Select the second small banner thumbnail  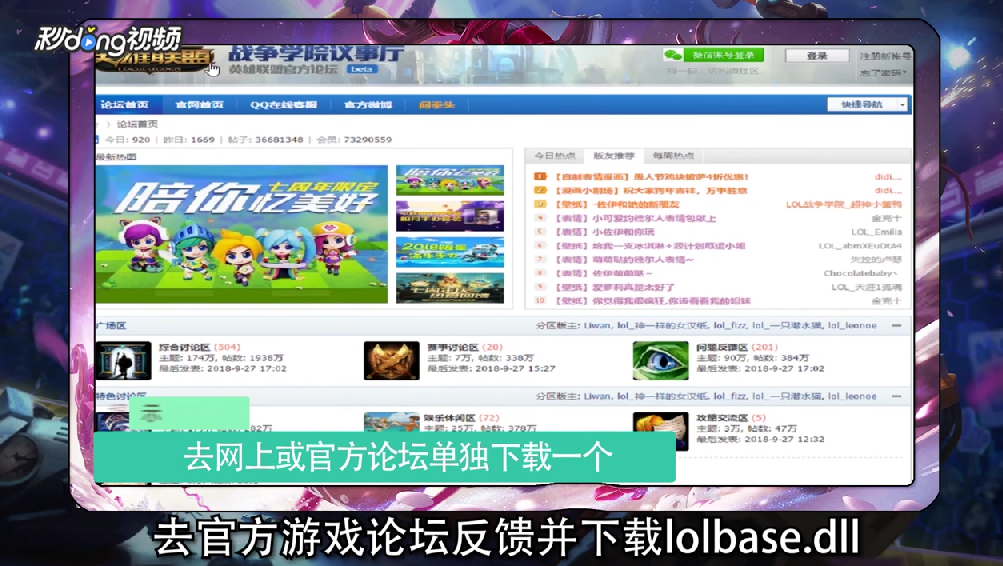[450, 216]
